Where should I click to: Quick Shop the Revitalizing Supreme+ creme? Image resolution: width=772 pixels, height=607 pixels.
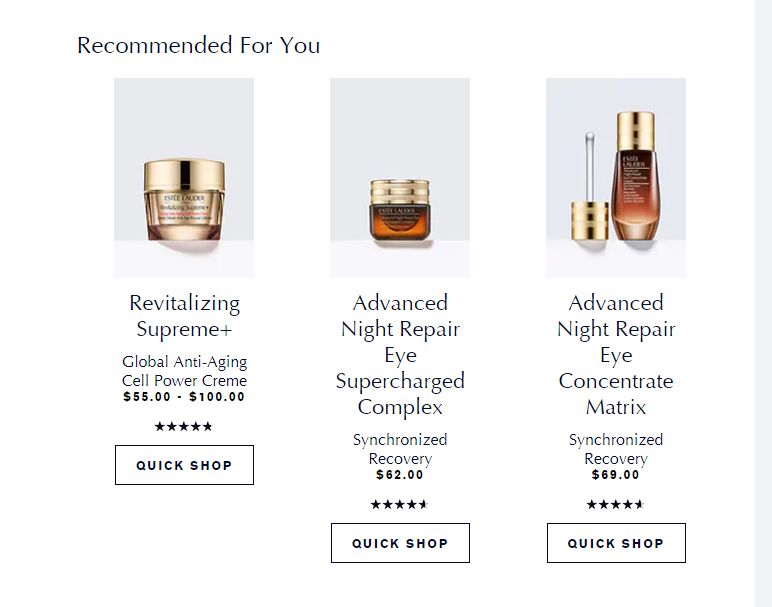[x=184, y=465]
